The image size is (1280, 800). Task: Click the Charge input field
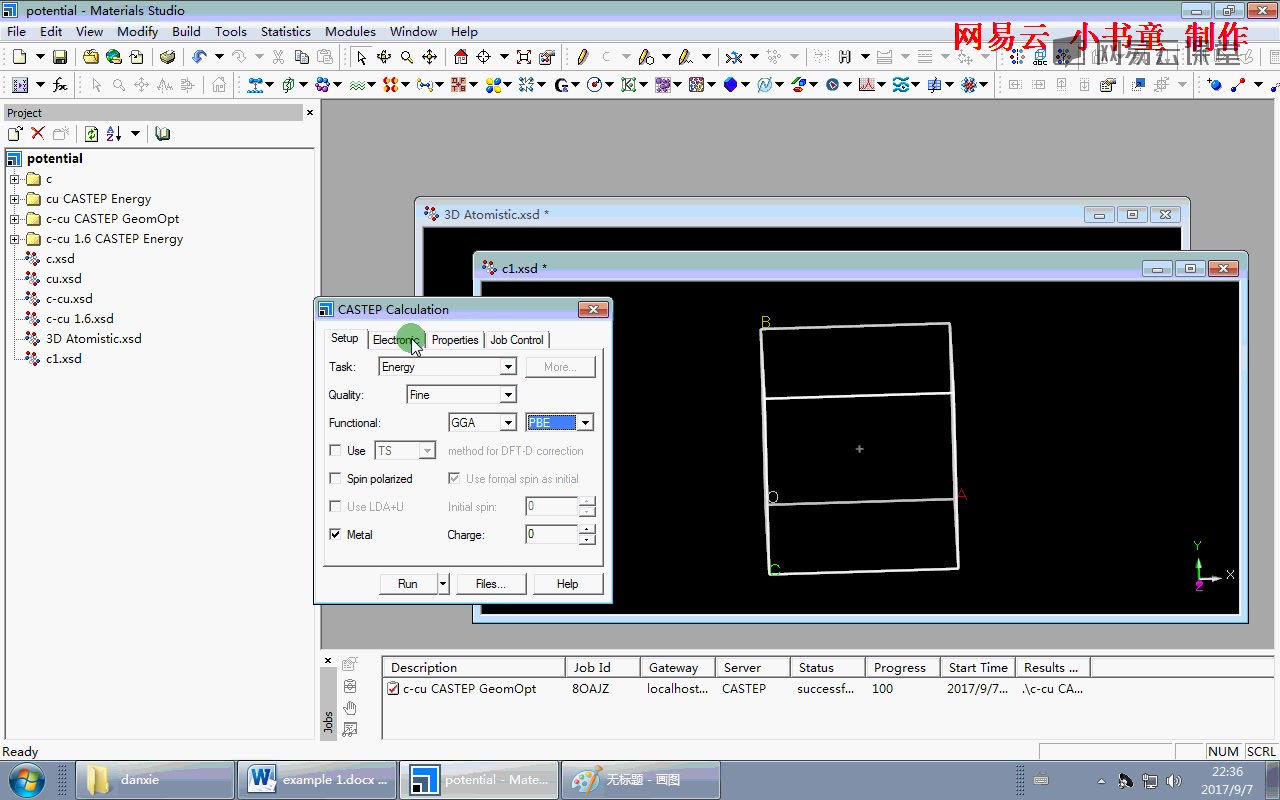551,535
